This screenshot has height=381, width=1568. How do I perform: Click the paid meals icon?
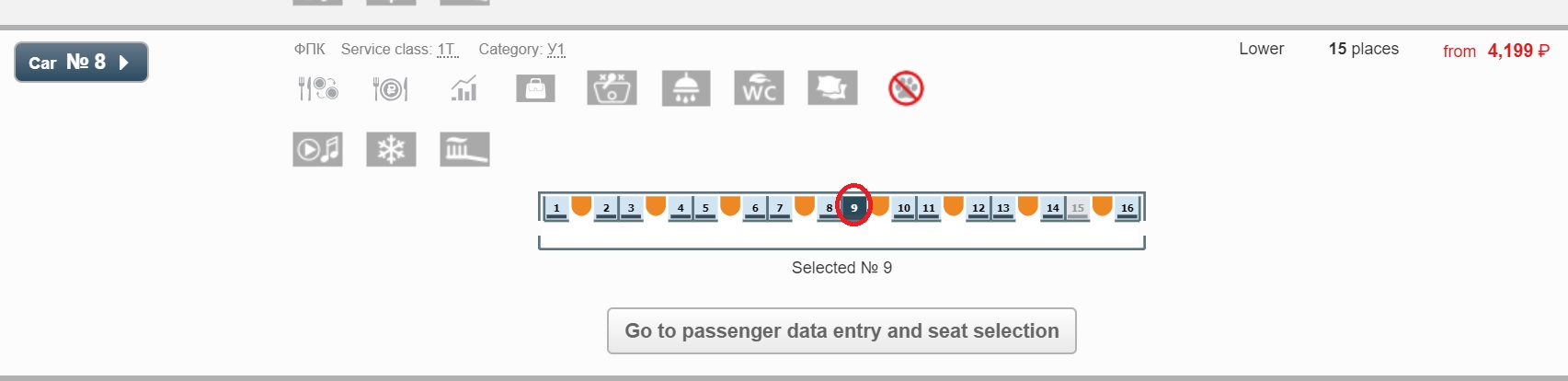click(390, 88)
